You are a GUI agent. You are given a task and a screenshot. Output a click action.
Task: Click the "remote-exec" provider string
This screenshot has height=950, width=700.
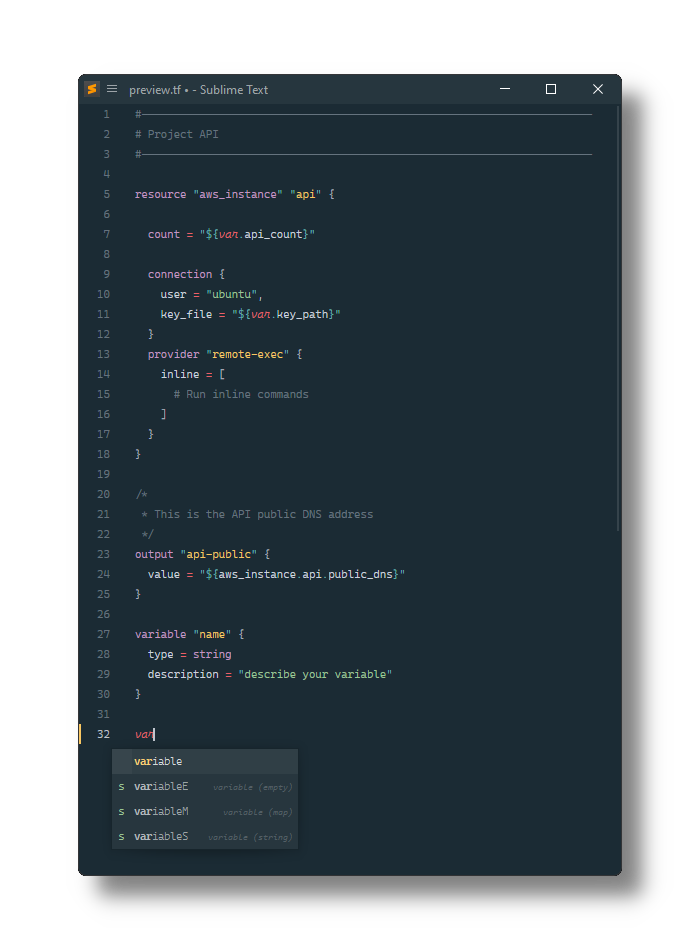coord(247,354)
